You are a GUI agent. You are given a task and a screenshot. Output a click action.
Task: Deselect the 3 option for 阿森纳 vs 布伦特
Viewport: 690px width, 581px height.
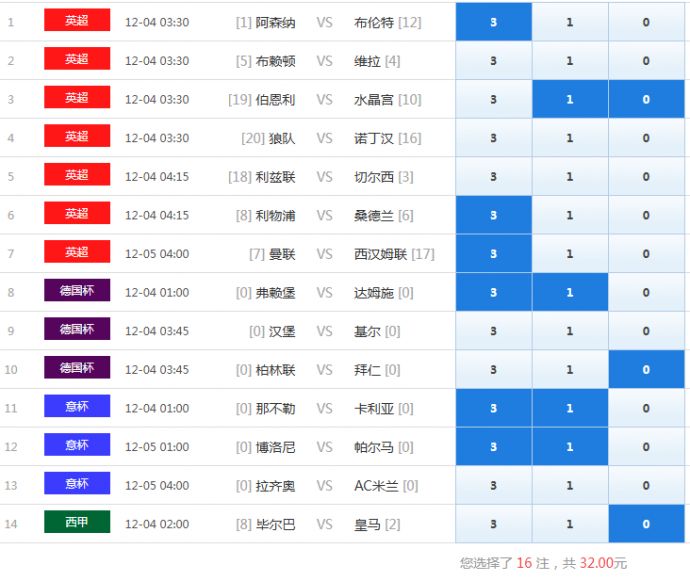[493, 22]
